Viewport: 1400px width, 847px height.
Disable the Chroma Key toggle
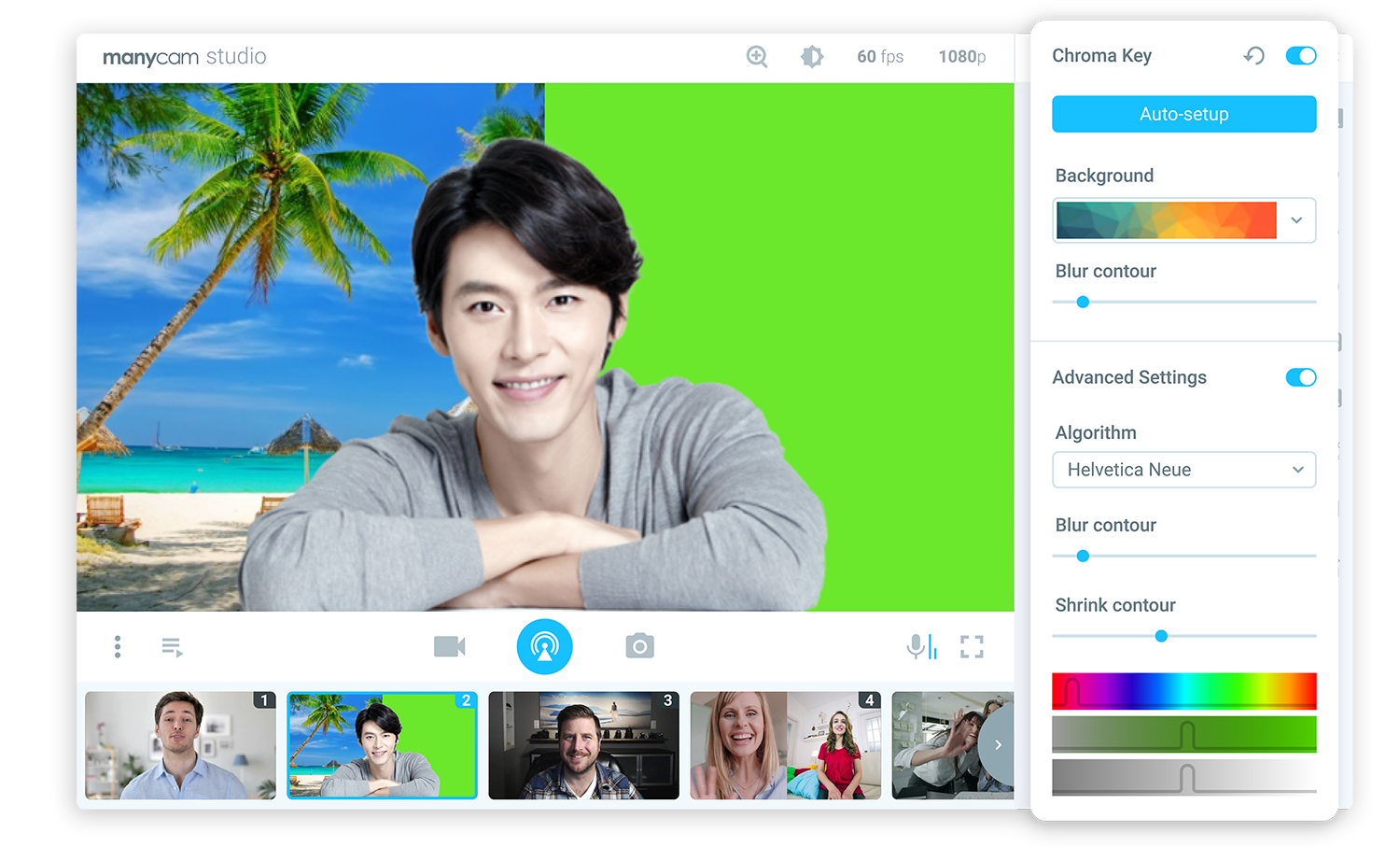(1300, 55)
